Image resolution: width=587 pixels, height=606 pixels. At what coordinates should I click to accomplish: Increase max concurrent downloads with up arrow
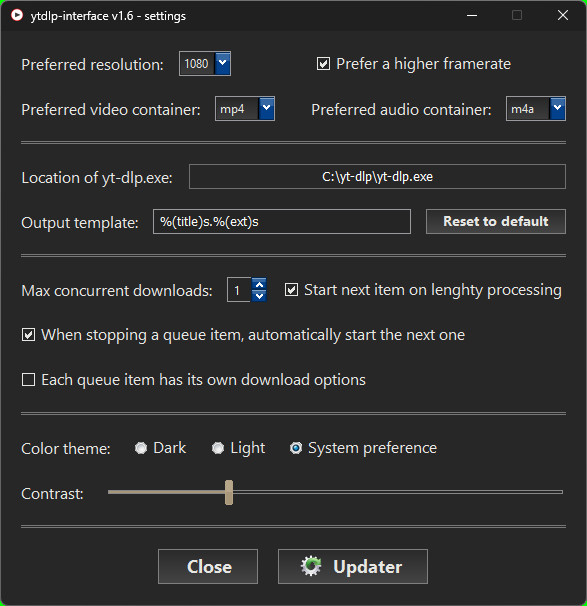click(259, 285)
